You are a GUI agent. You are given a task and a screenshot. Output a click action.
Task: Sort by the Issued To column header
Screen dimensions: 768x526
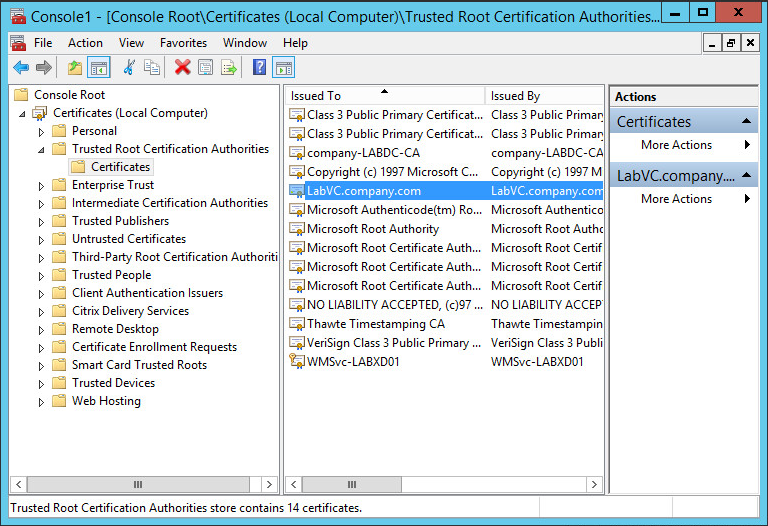385,96
